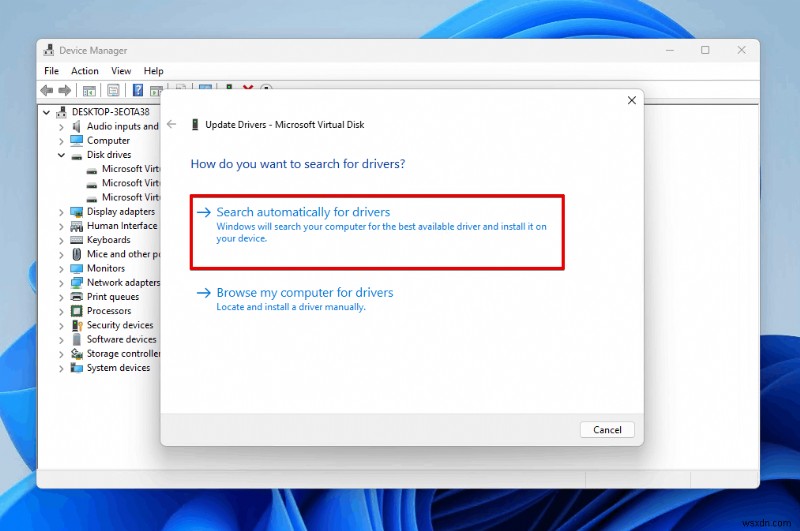Select the DESKTOP-3EOTA38 label

(x=111, y=112)
